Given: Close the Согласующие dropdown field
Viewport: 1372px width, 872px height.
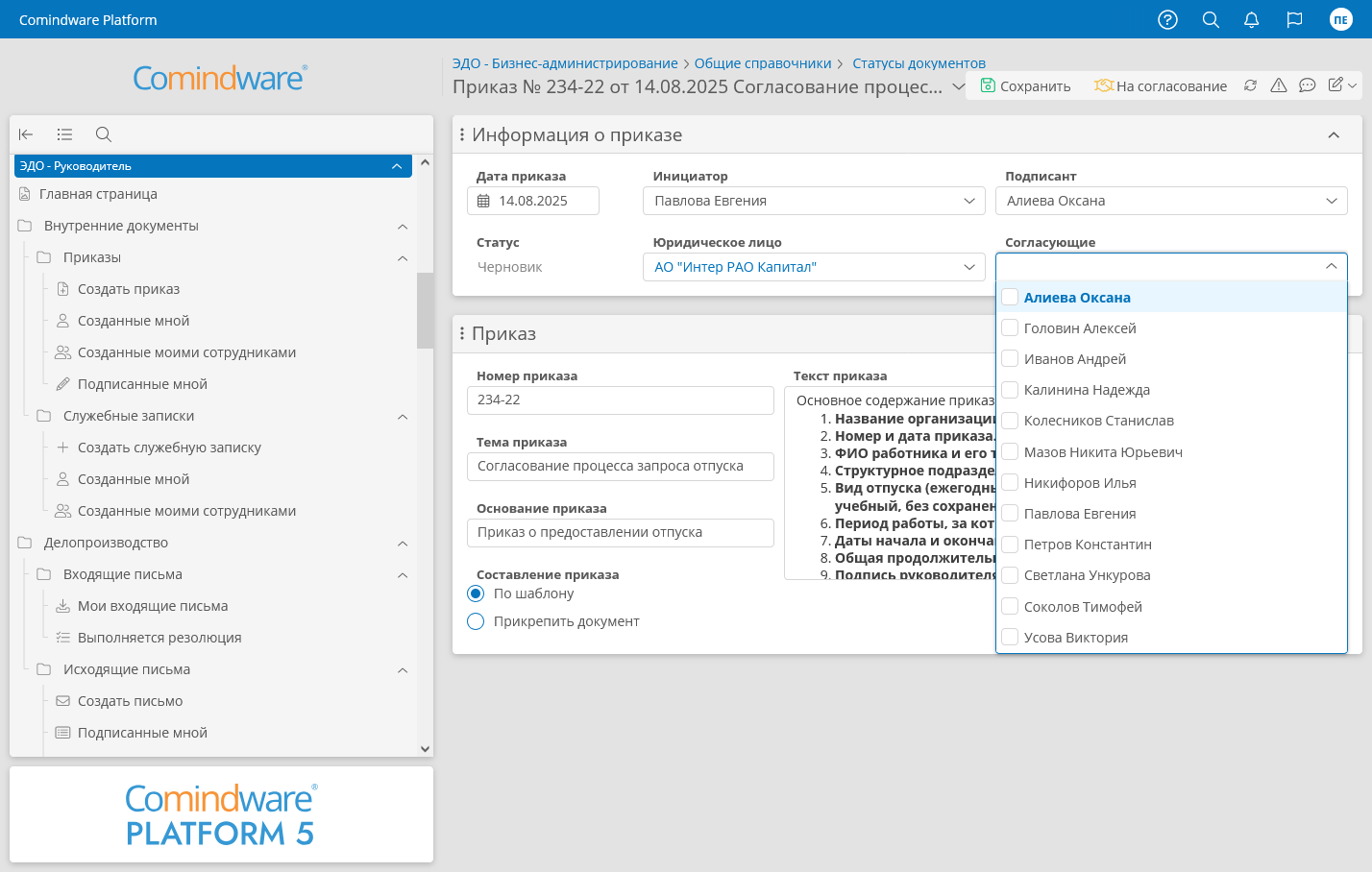Looking at the screenshot, I should [1331, 266].
